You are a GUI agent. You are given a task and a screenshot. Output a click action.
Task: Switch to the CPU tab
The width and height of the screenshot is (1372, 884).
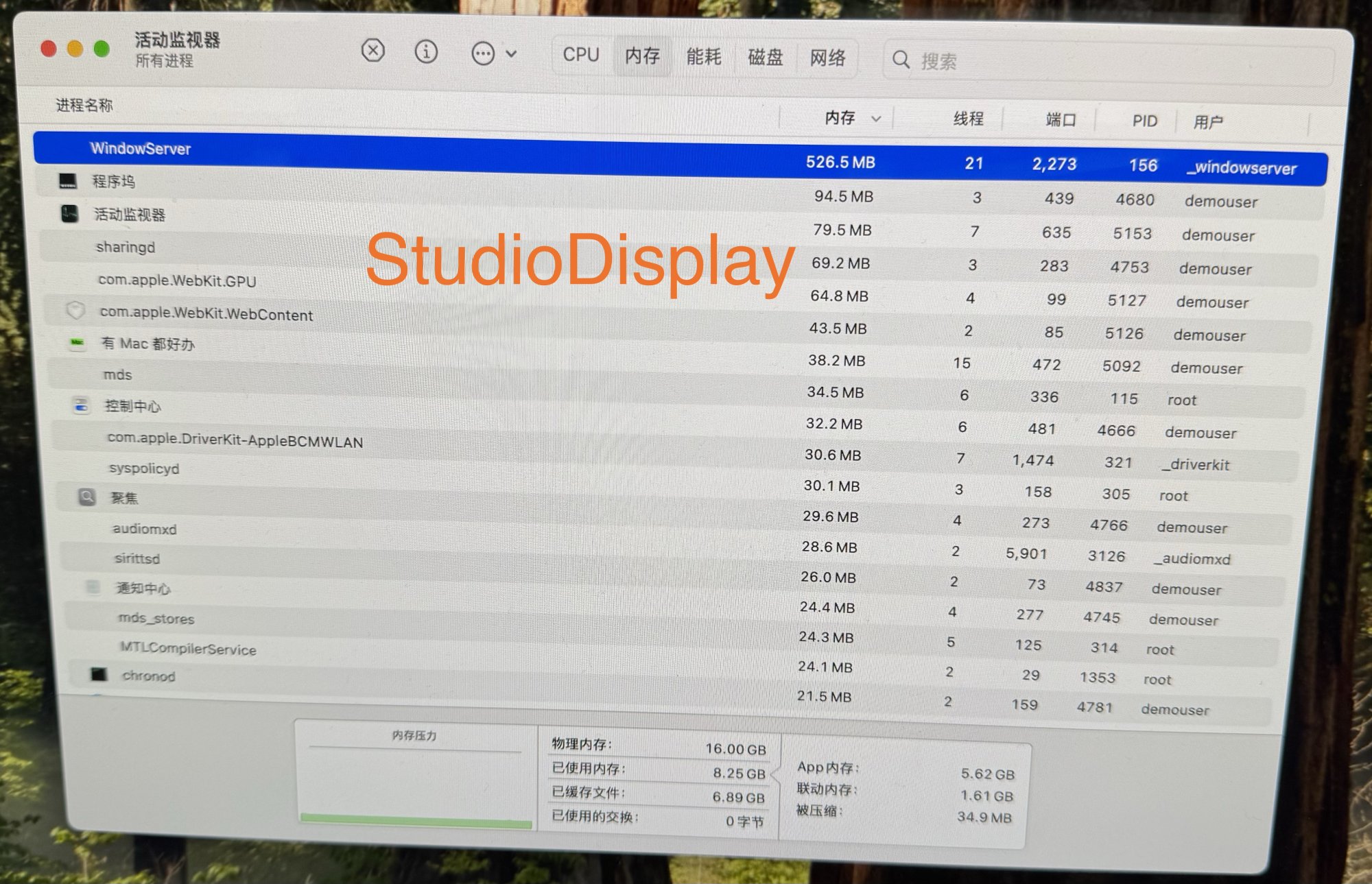click(x=580, y=55)
